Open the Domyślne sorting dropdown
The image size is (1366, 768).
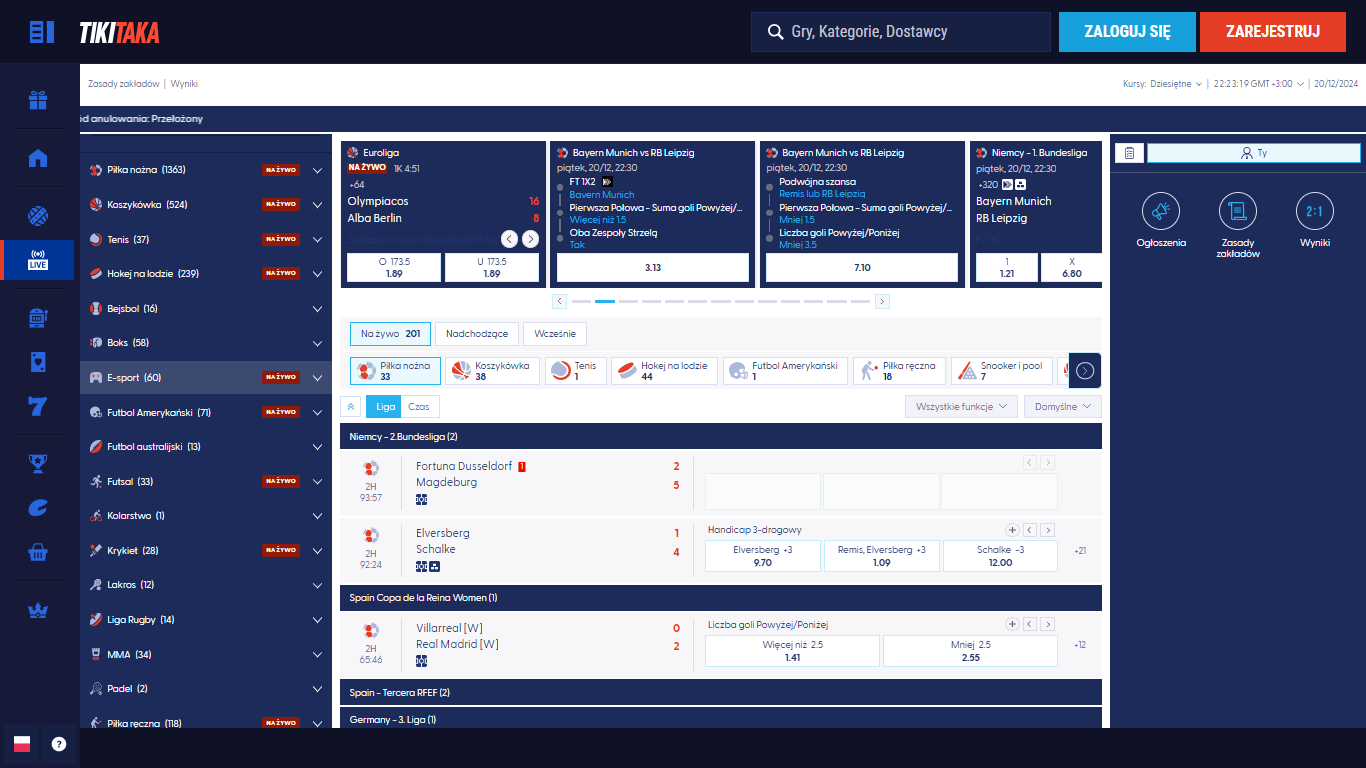(1063, 406)
